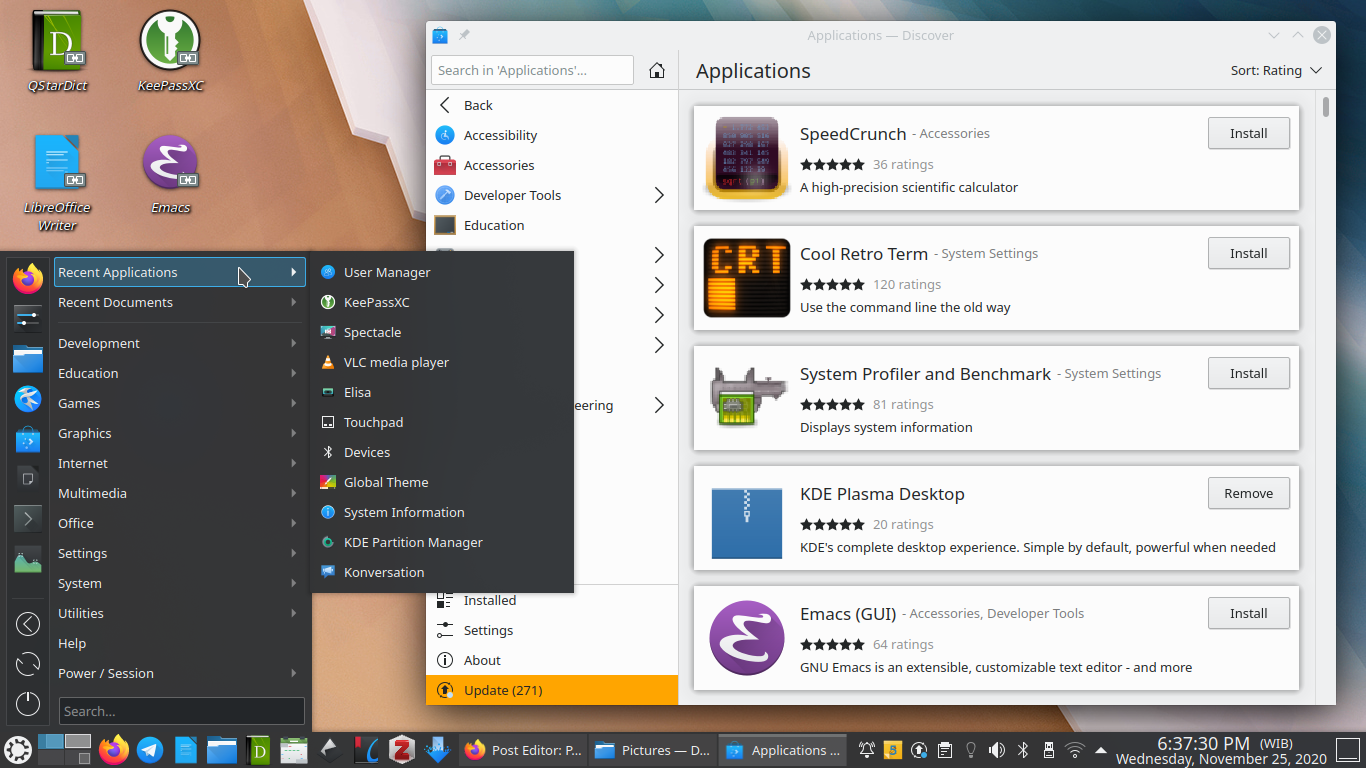Image resolution: width=1366 pixels, height=768 pixels.
Task: Open the Graphics launcher category
Action: pos(179,433)
